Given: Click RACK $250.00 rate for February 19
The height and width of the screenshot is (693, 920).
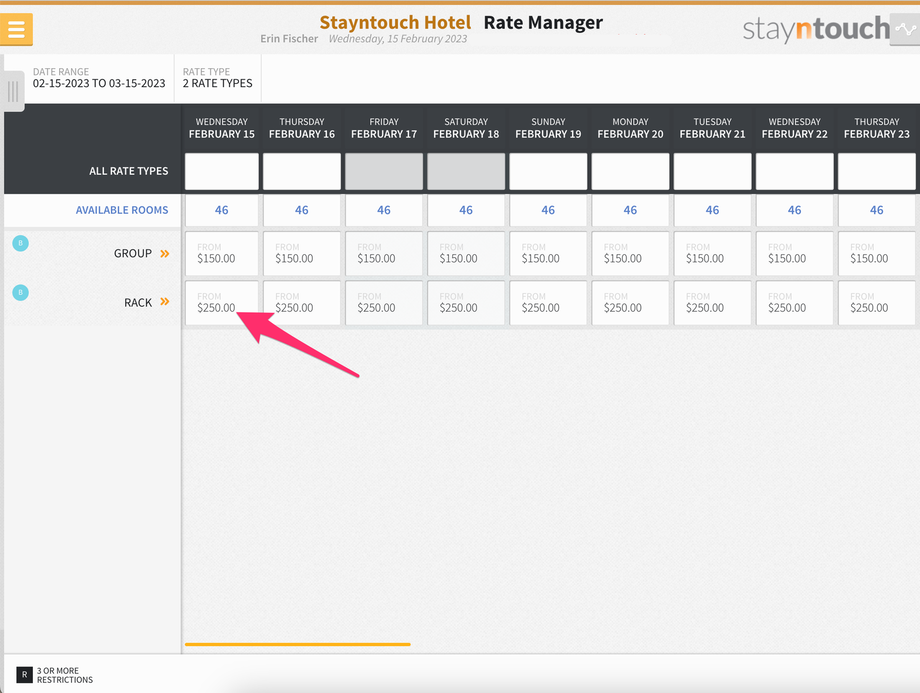Looking at the screenshot, I should 548,303.
